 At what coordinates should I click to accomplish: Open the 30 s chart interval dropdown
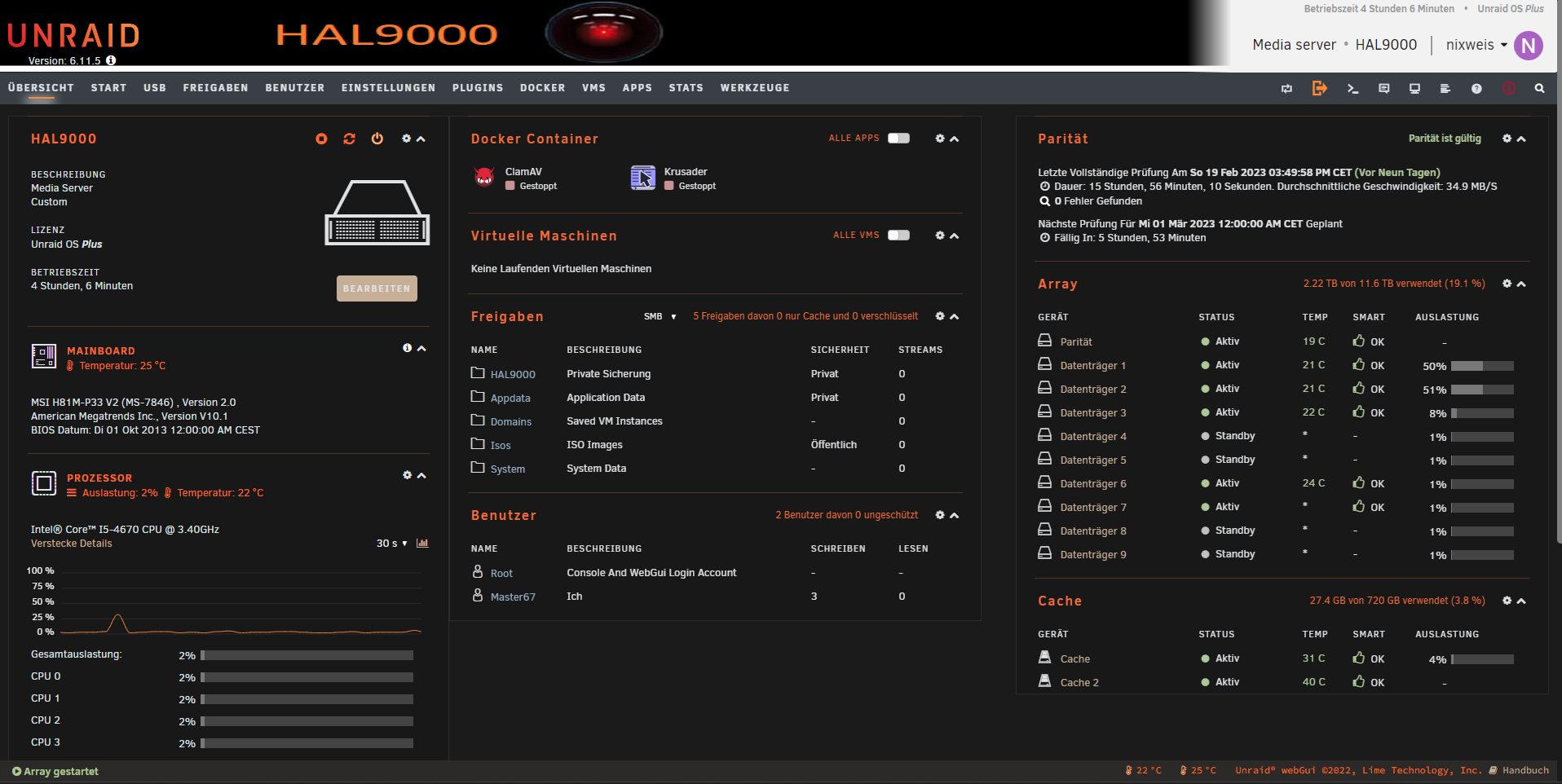tap(392, 544)
